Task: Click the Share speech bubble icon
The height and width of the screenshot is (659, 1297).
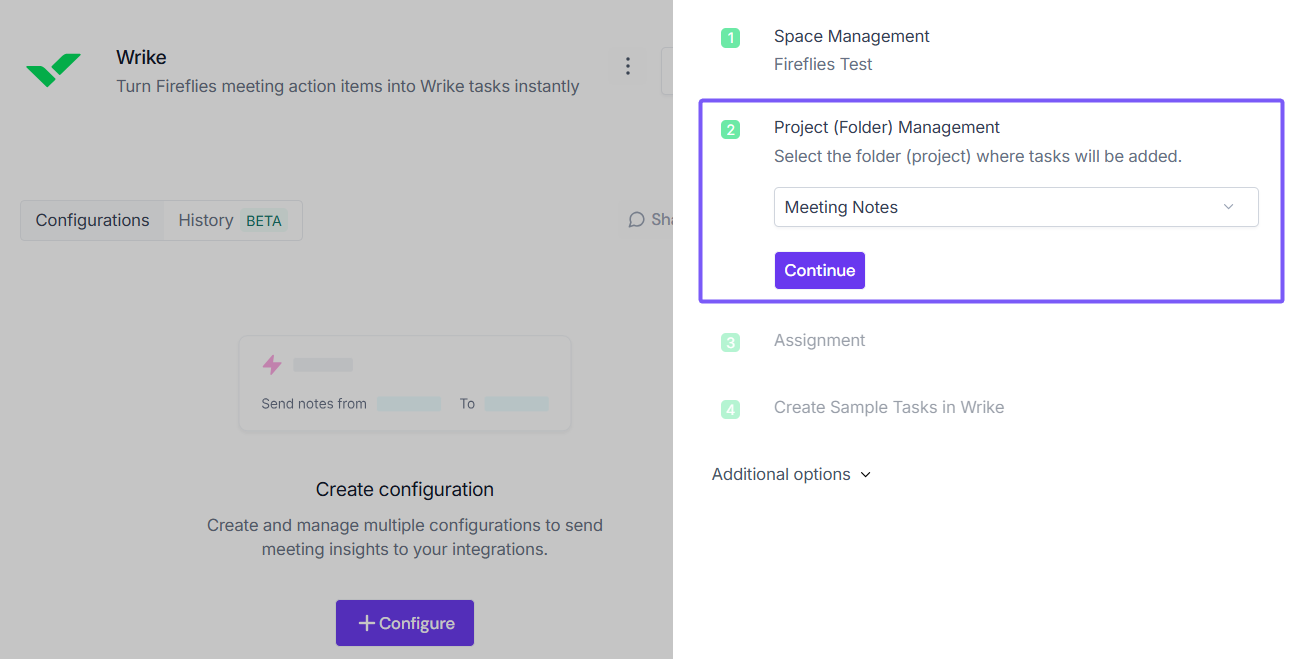Action: click(x=636, y=220)
